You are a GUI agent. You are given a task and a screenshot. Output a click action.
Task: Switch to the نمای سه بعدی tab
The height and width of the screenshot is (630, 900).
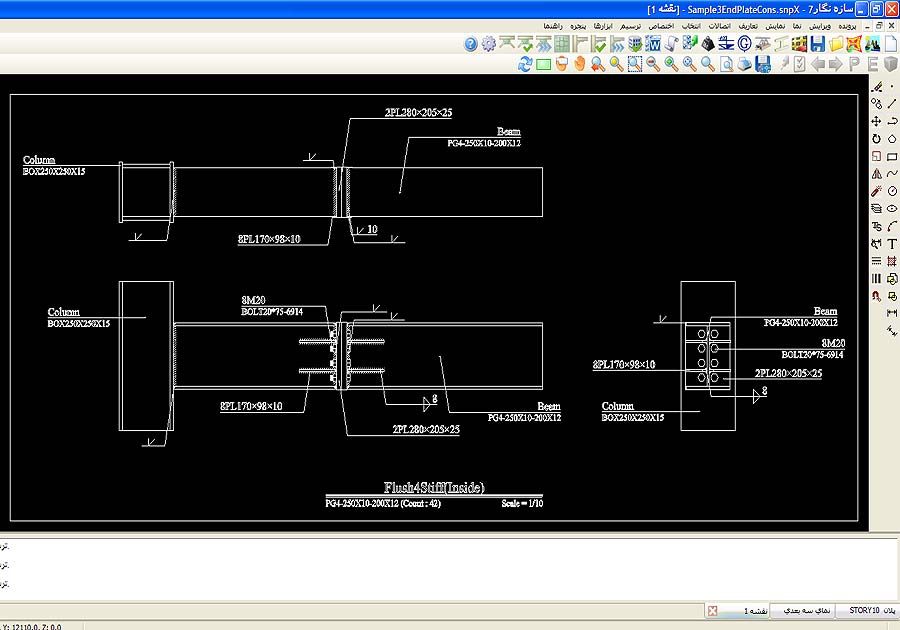tap(804, 610)
